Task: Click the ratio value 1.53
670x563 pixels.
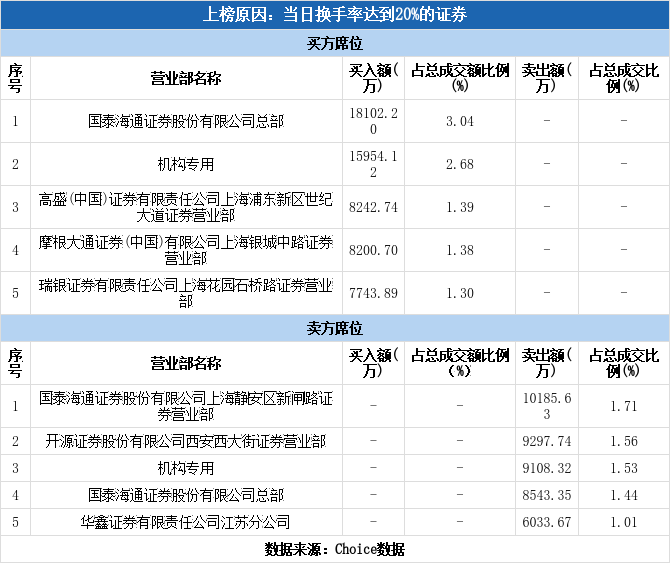Action: click(x=624, y=468)
